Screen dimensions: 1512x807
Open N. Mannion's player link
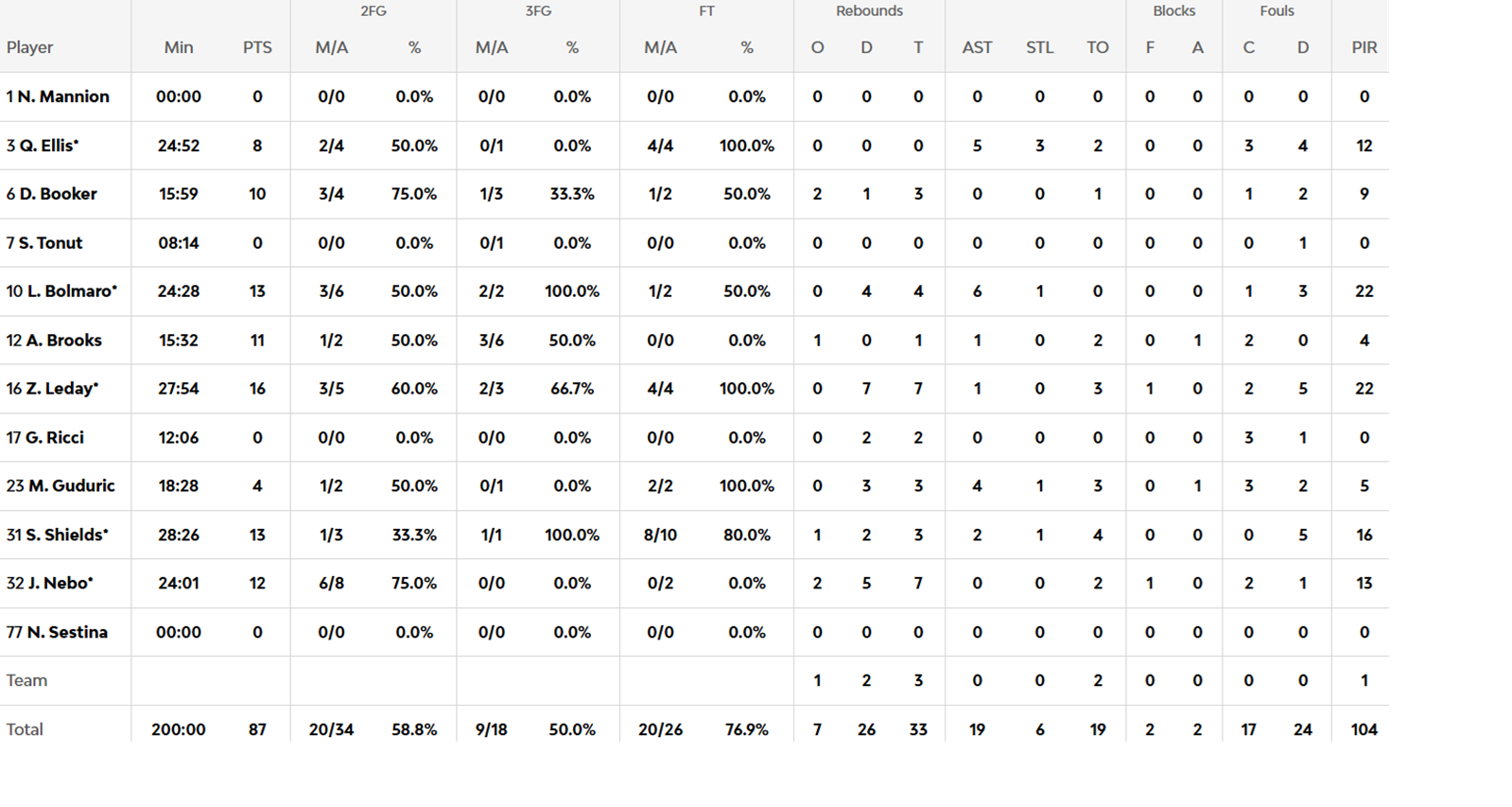(x=62, y=96)
